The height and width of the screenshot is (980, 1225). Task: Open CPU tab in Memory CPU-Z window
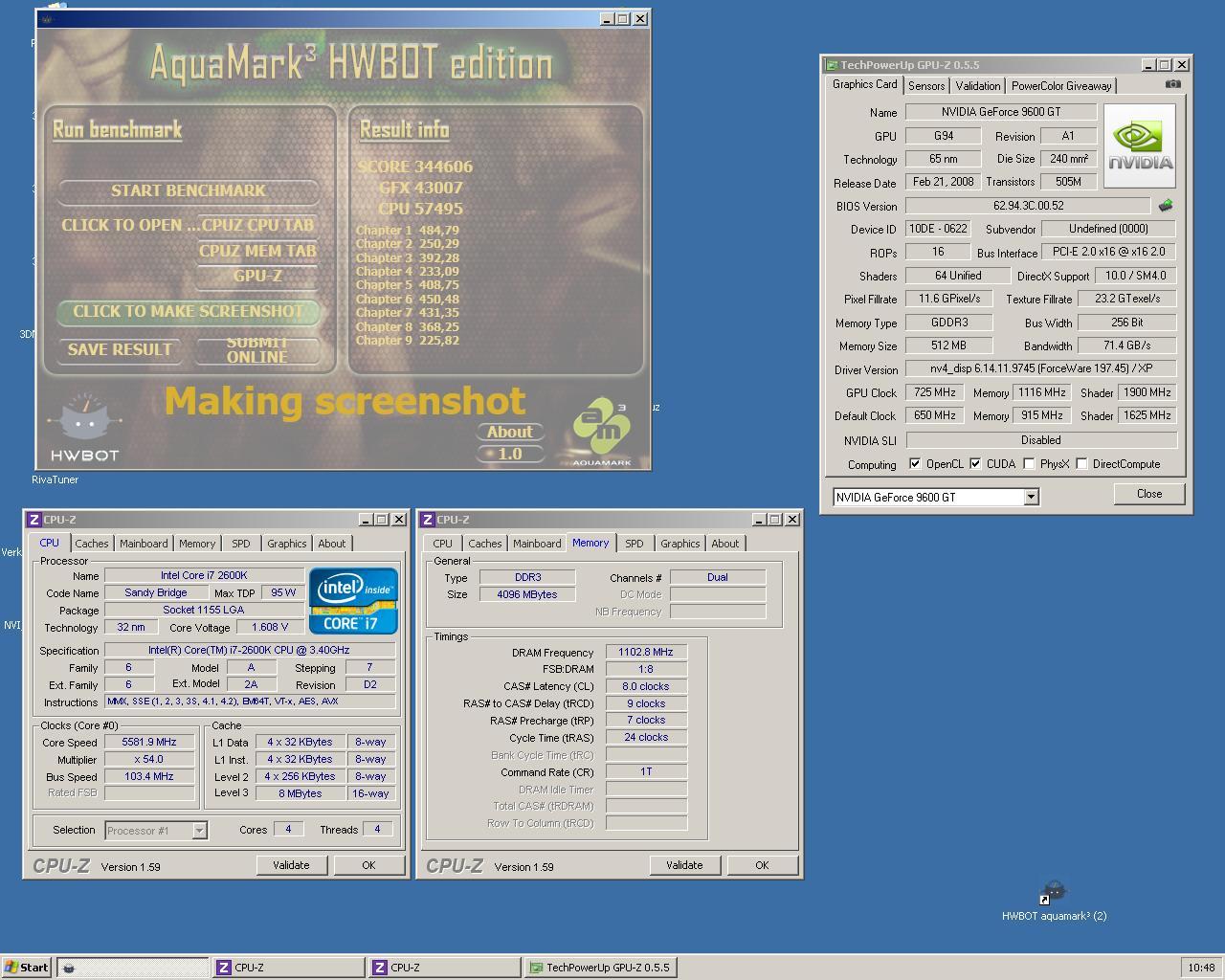442,544
